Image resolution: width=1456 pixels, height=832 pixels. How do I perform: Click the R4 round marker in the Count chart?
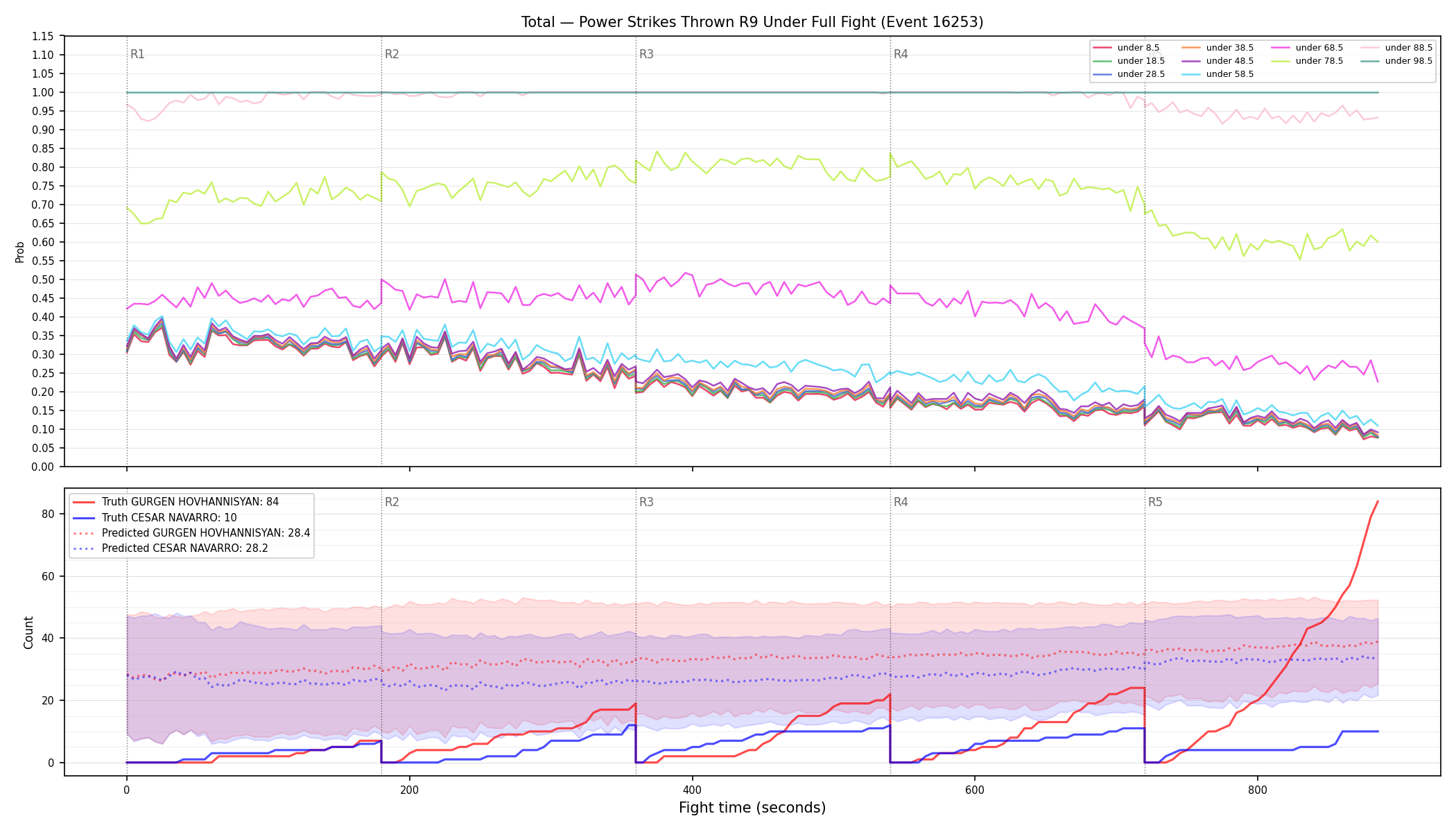(x=901, y=502)
